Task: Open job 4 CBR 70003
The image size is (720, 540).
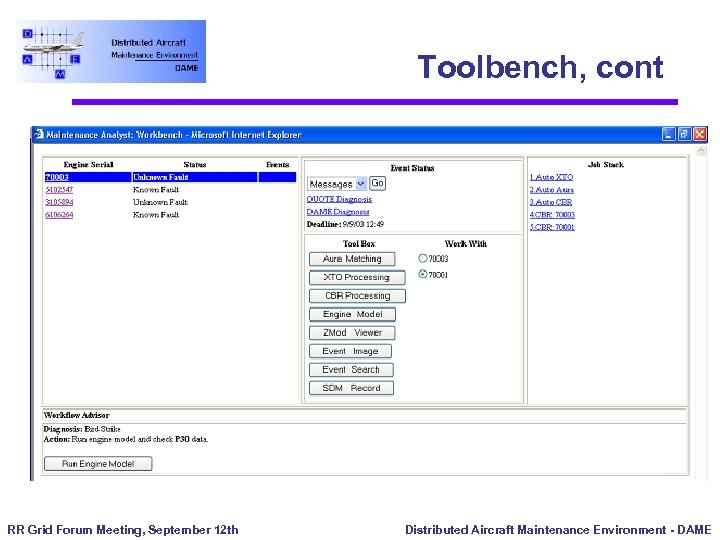Action: [x=552, y=214]
